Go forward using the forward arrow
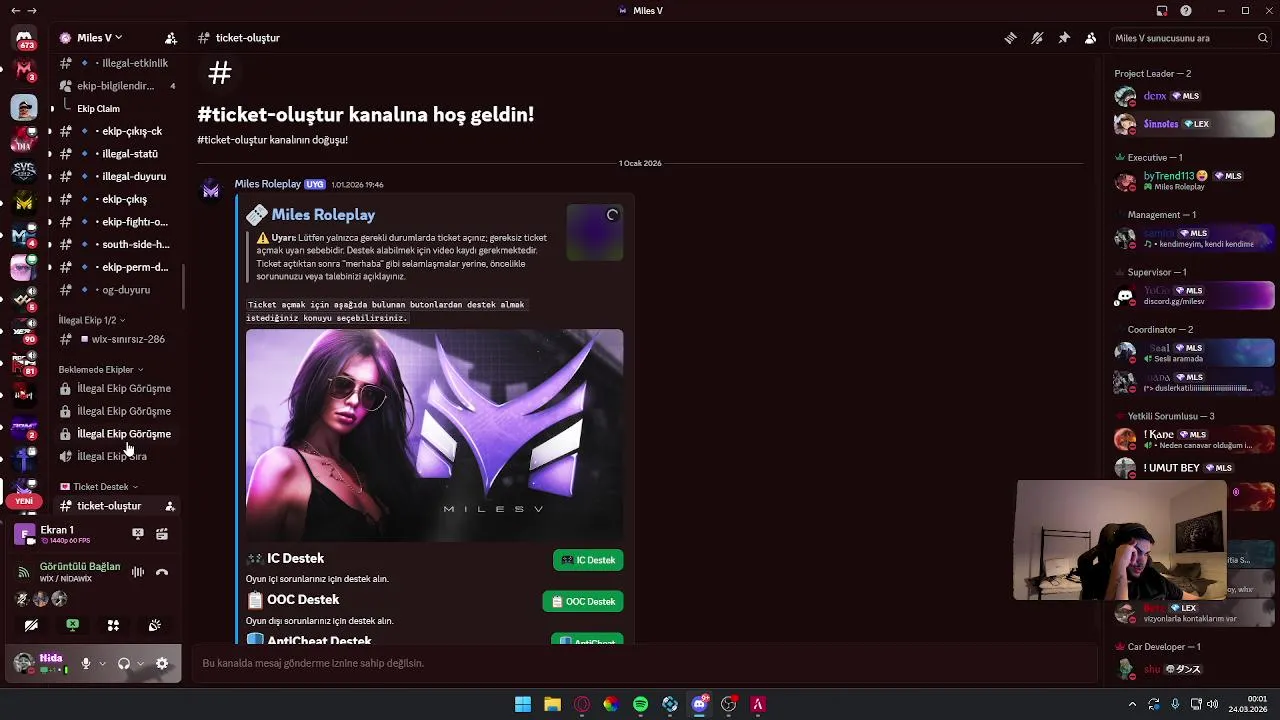 coord(33,11)
